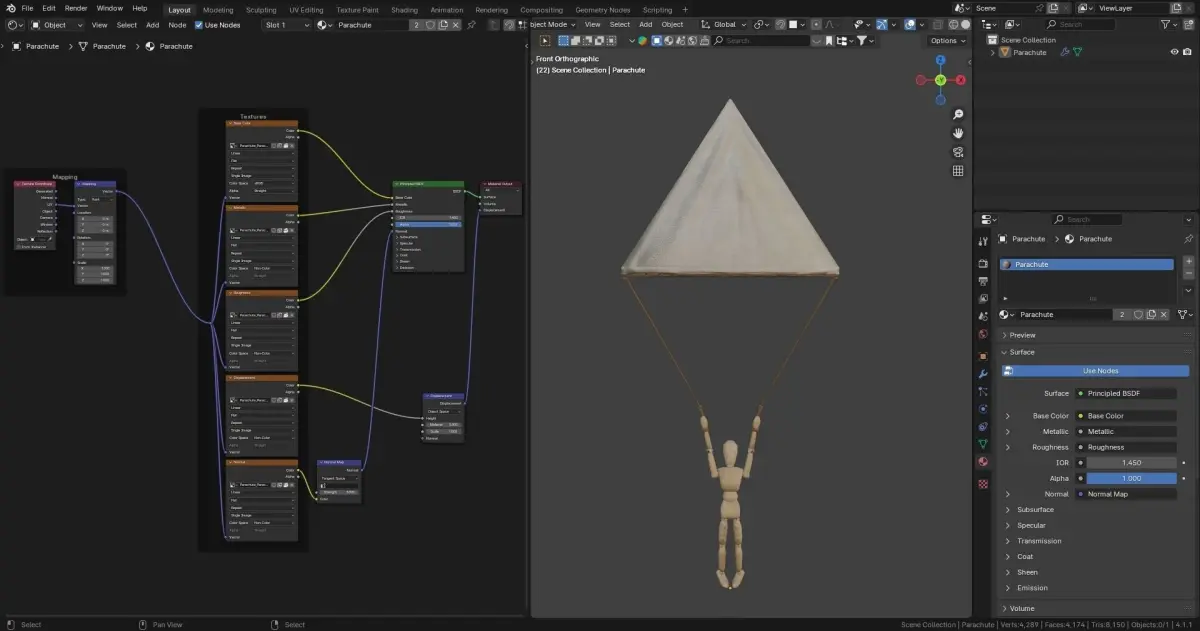1200x631 pixels.
Task: Toggle viewport overlays
Action: 910,24
